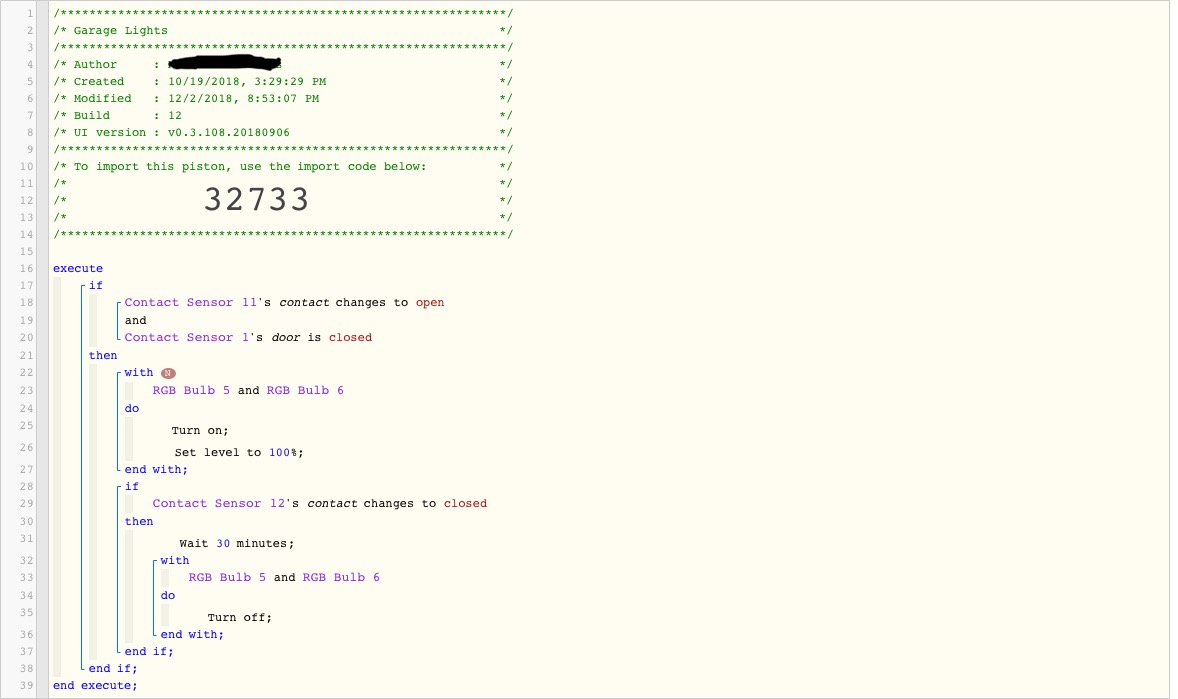The image size is (1178, 699).
Task: Click end with; on line 27
Action: [x=156, y=470]
